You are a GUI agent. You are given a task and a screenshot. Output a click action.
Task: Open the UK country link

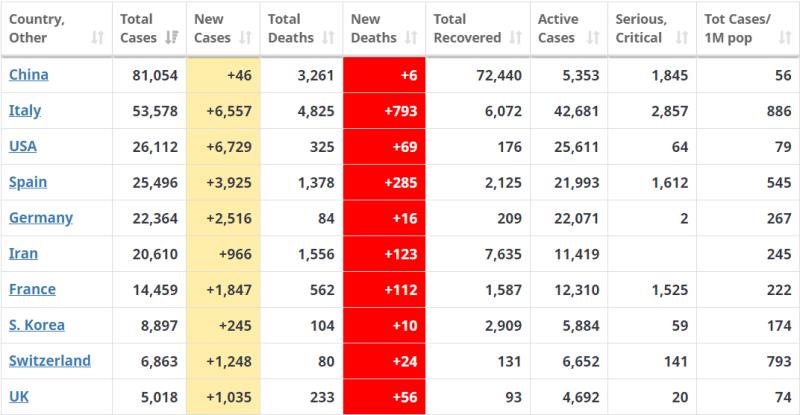(x=18, y=397)
